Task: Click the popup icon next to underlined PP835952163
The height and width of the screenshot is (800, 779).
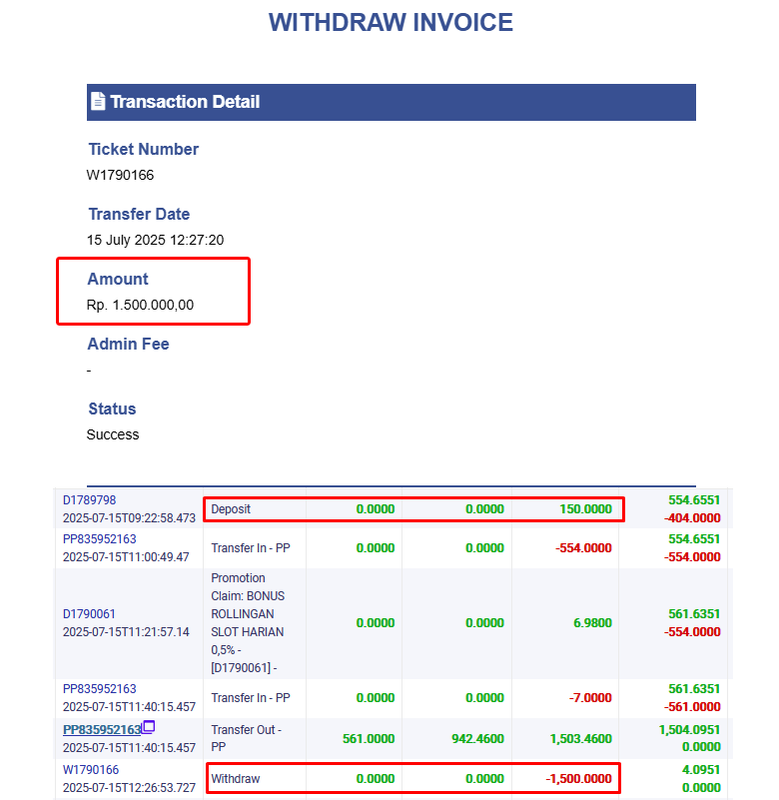Action: [x=148, y=727]
